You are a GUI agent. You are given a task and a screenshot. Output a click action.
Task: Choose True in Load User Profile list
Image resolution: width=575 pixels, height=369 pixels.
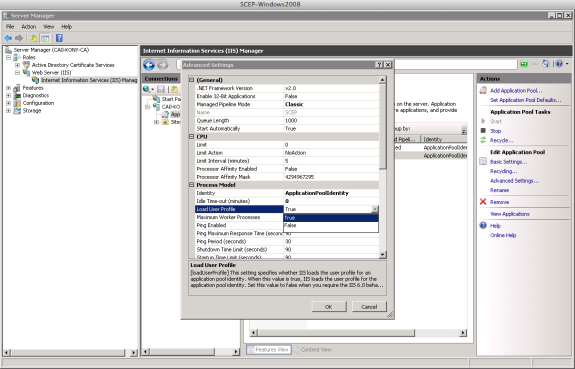[x=331, y=218]
